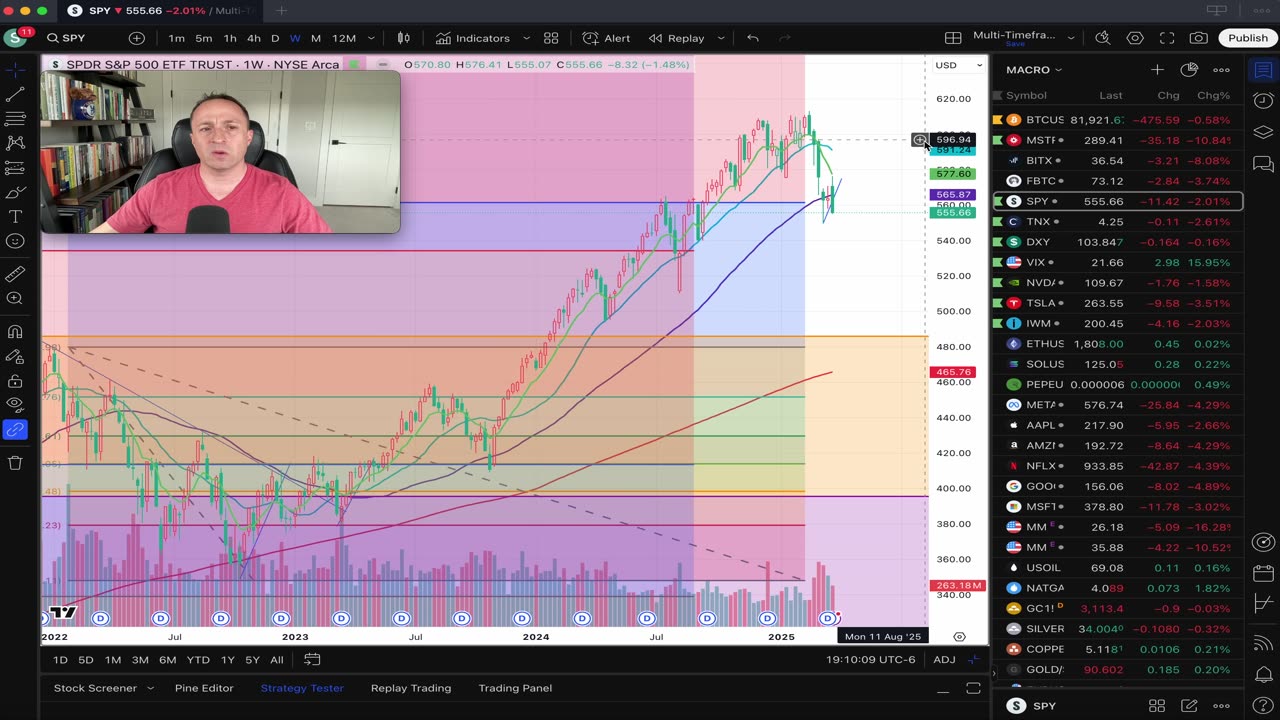Open the chart layout setup icon
1280x720 pixels.
[x=953, y=38]
